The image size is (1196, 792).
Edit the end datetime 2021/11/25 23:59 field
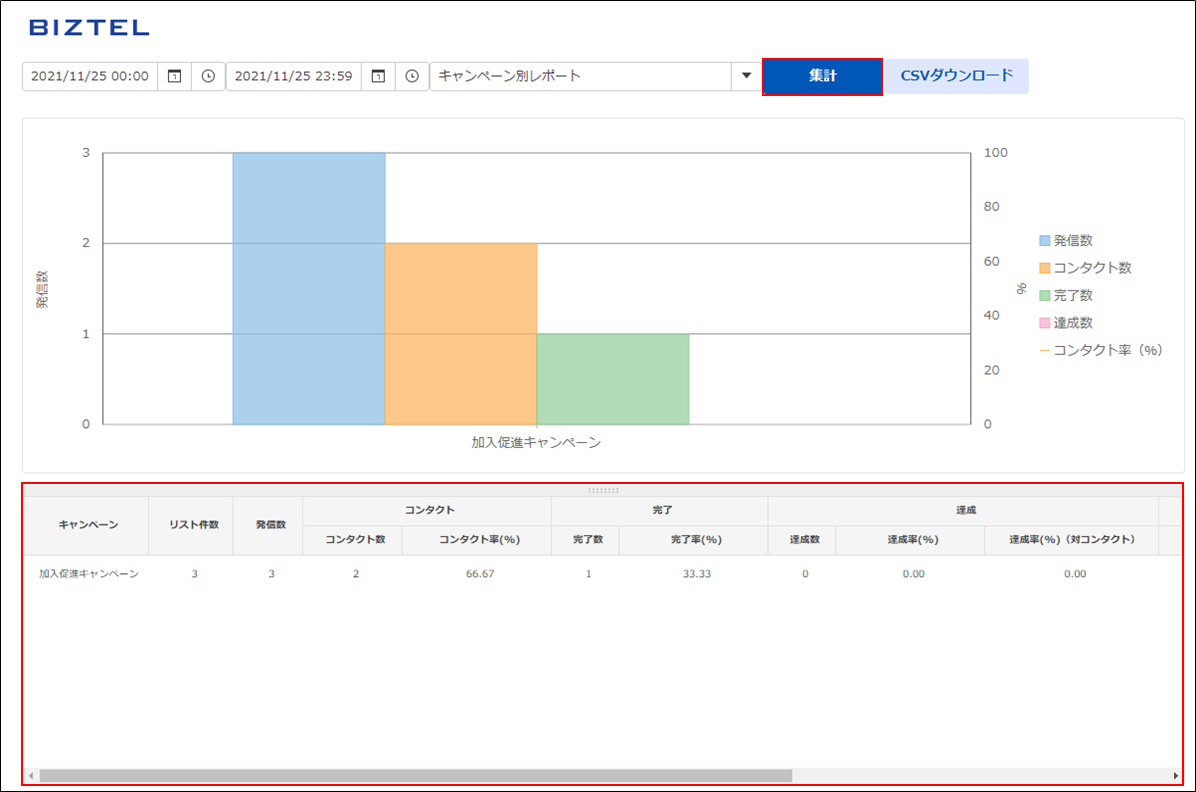294,76
